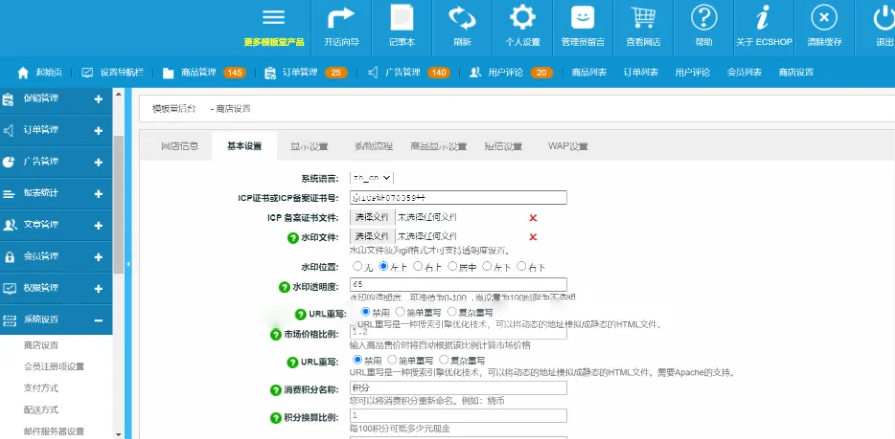
Task: Click the 水印透明度 input field
Action: pos(458,284)
